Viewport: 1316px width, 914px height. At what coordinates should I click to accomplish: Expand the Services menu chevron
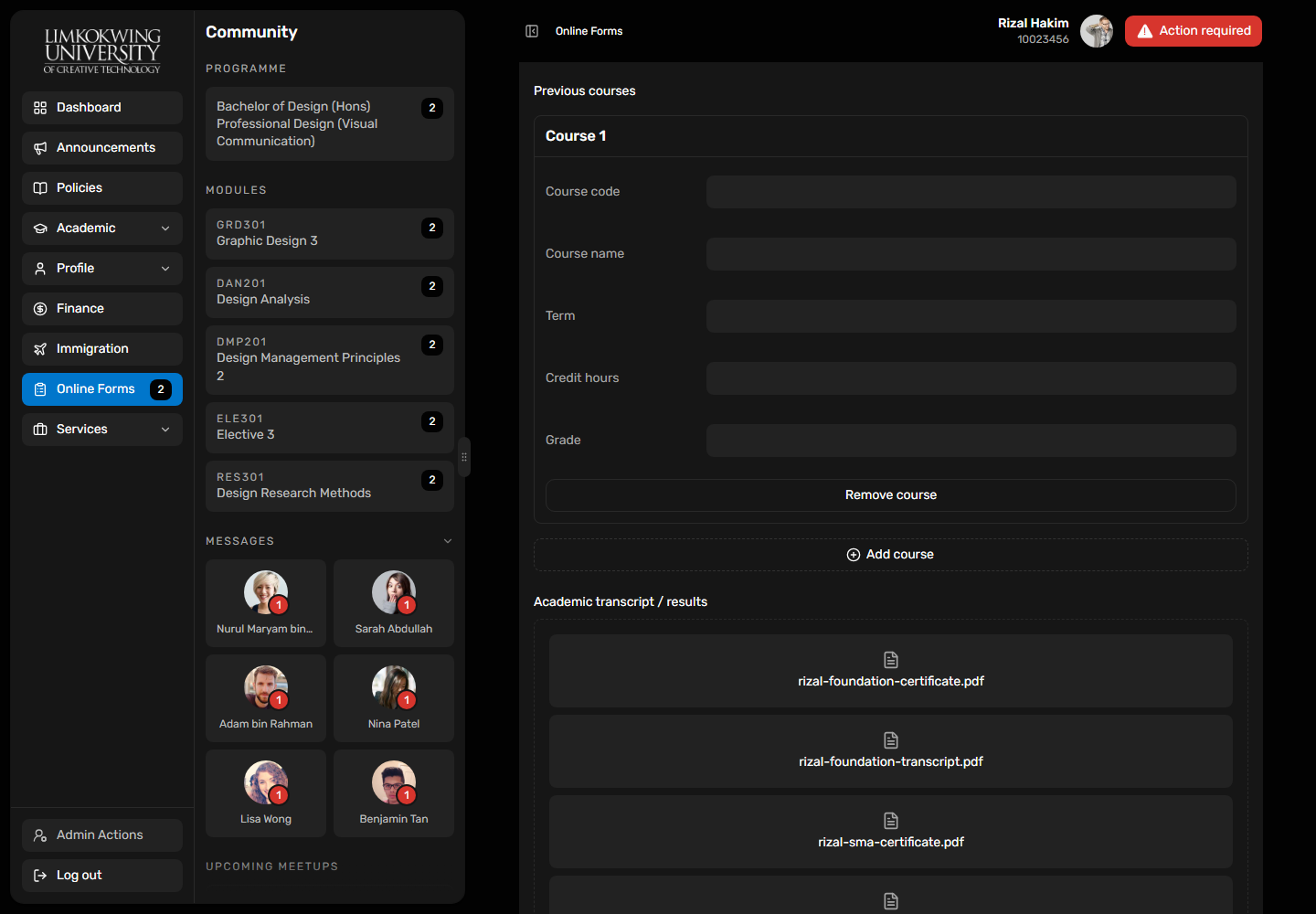point(165,430)
